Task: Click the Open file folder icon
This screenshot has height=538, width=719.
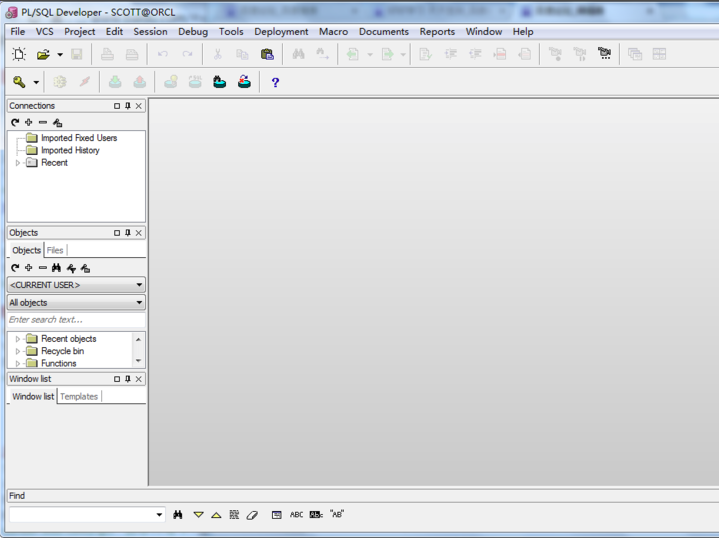Action: click(43, 54)
